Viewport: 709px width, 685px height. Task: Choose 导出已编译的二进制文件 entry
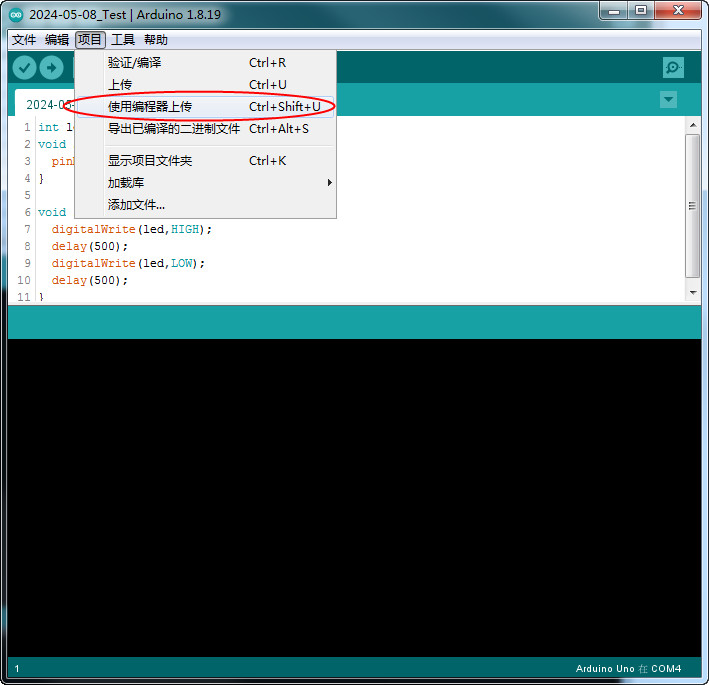[206, 129]
